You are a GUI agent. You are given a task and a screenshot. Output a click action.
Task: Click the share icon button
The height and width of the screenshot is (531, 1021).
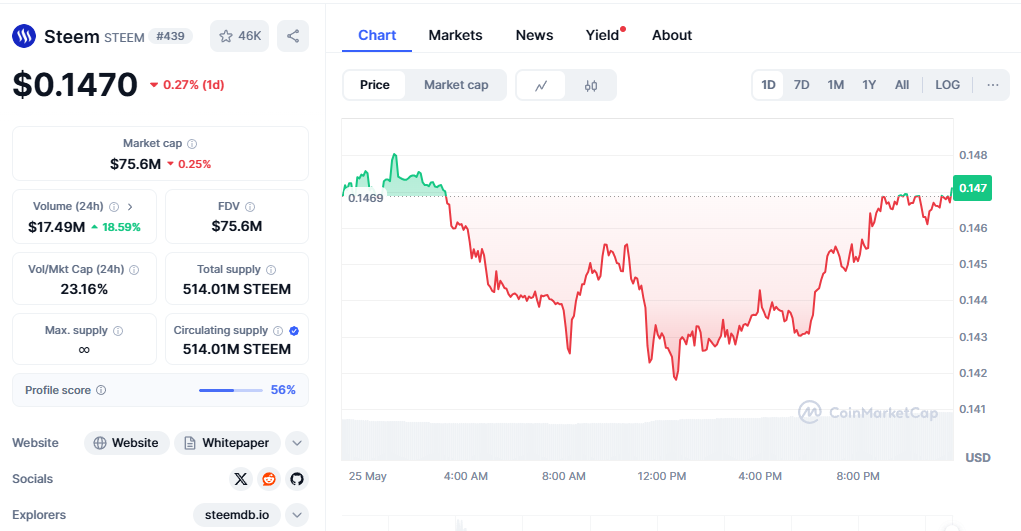[293, 36]
